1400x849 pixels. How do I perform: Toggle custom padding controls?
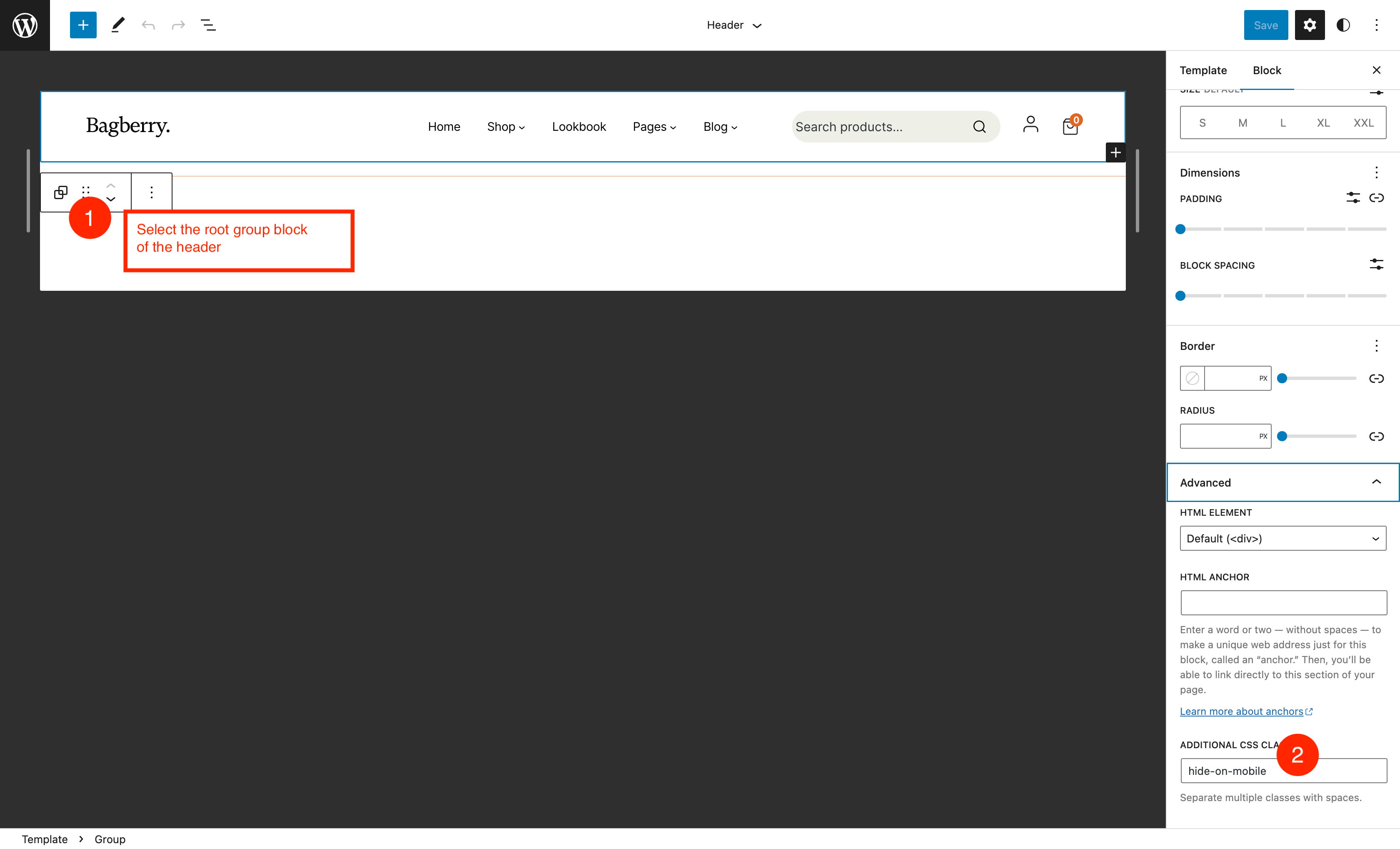pos(1353,197)
